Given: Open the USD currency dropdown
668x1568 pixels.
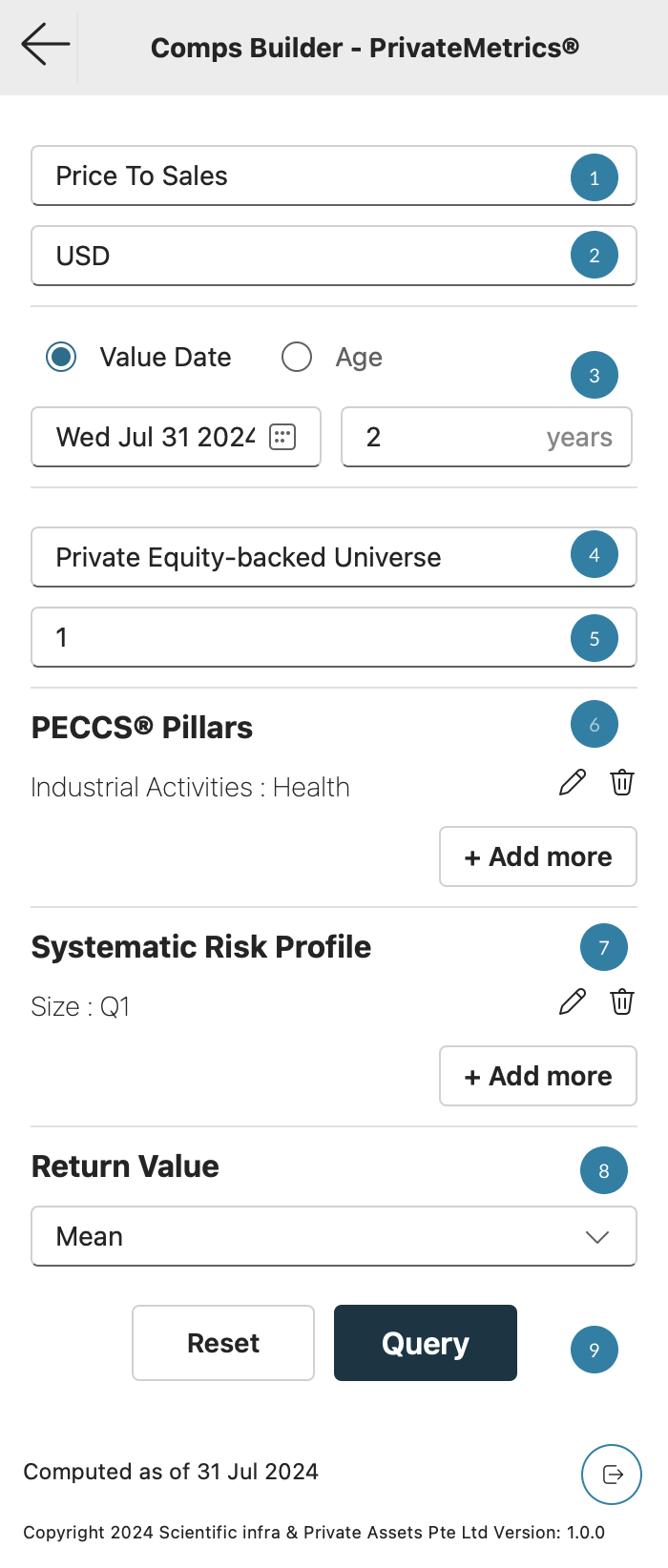Looking at the screenshot, I should 305,257.
